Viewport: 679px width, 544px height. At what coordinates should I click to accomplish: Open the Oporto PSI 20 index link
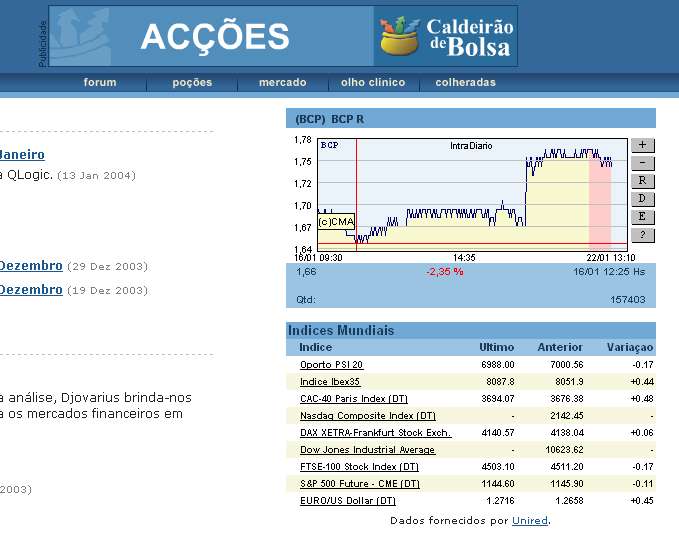[332, 365]
